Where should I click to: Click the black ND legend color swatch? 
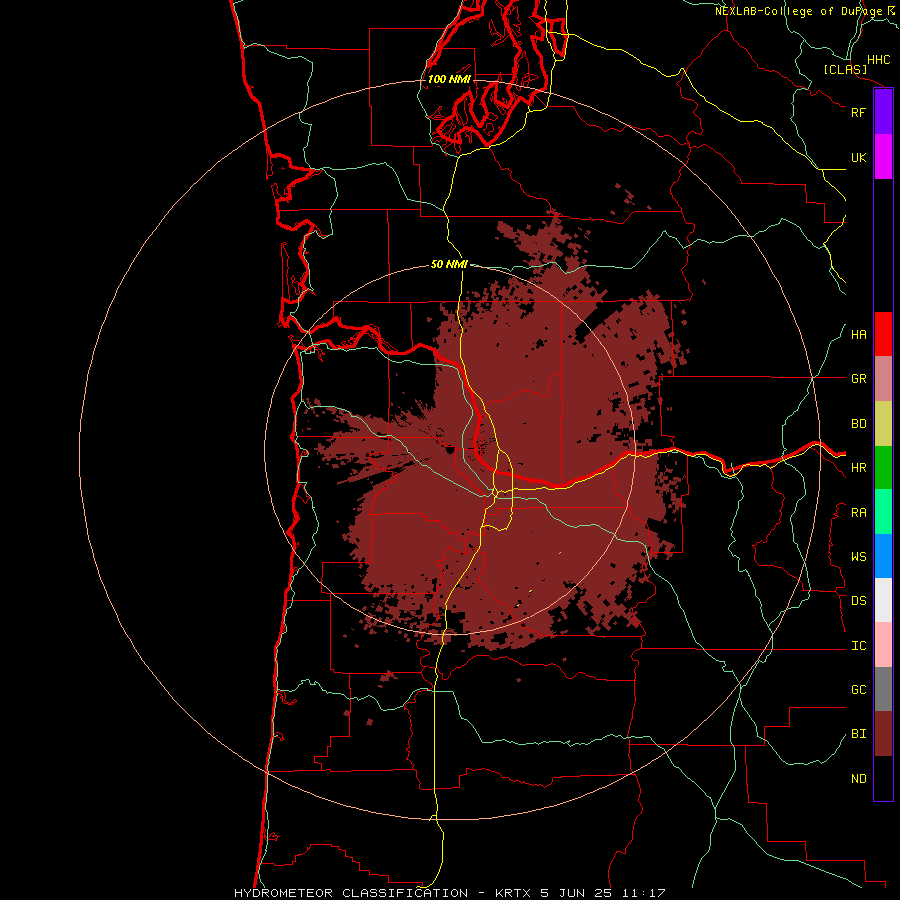coord(883,778)
